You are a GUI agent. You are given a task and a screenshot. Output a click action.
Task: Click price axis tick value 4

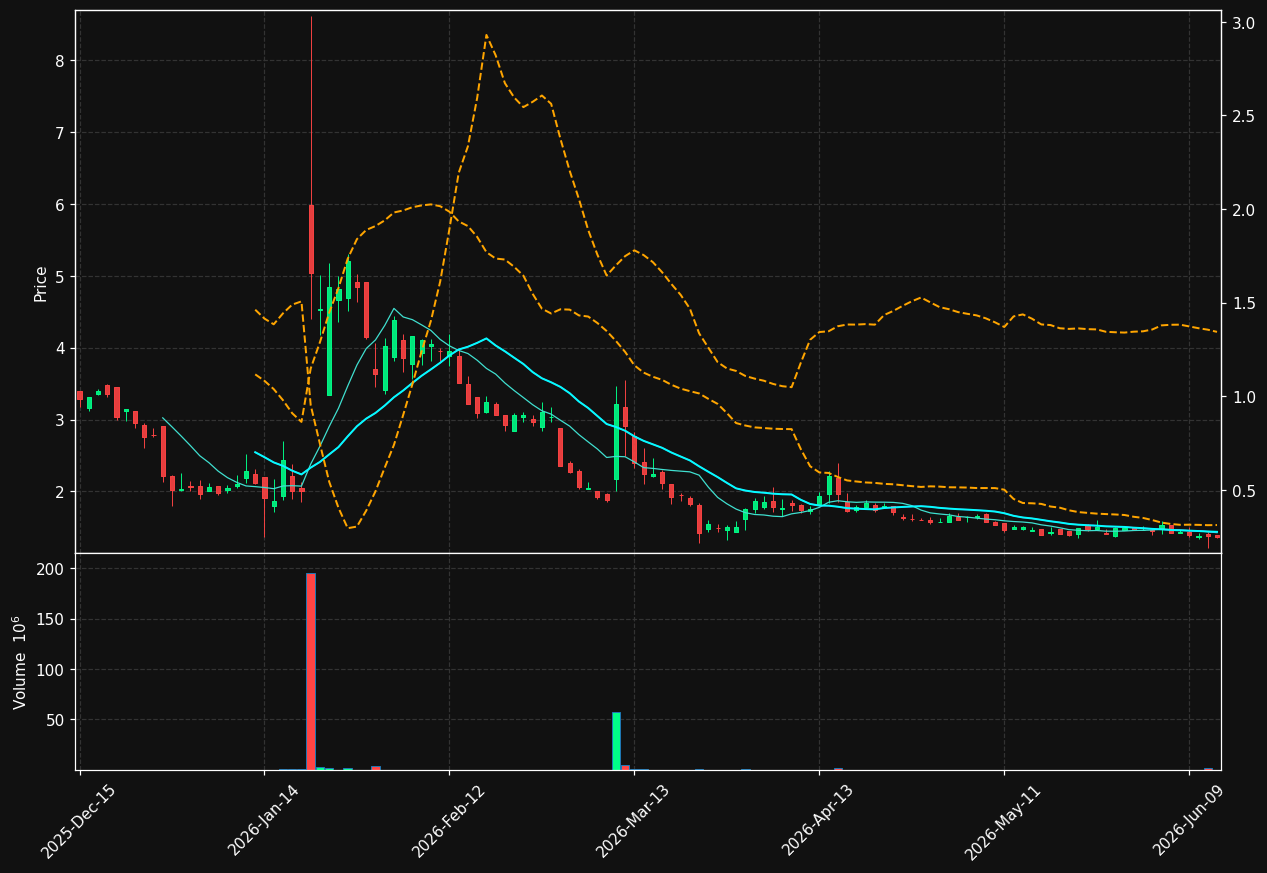tap(59, 349)
